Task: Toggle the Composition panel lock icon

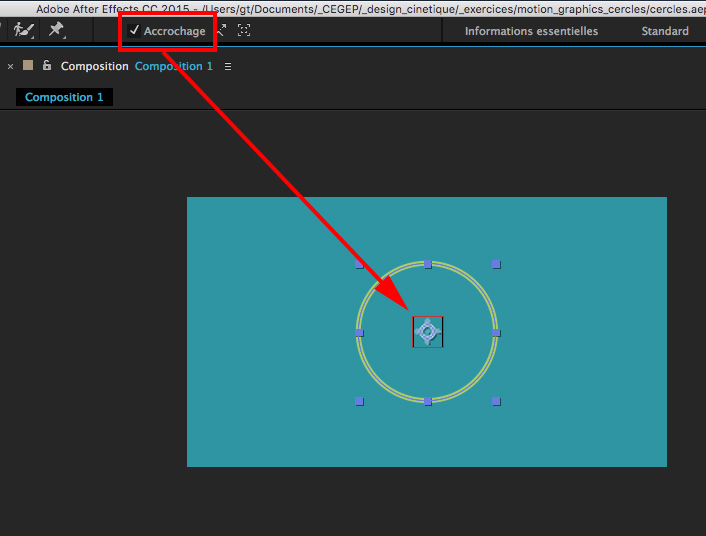Action: coord(46,65)
